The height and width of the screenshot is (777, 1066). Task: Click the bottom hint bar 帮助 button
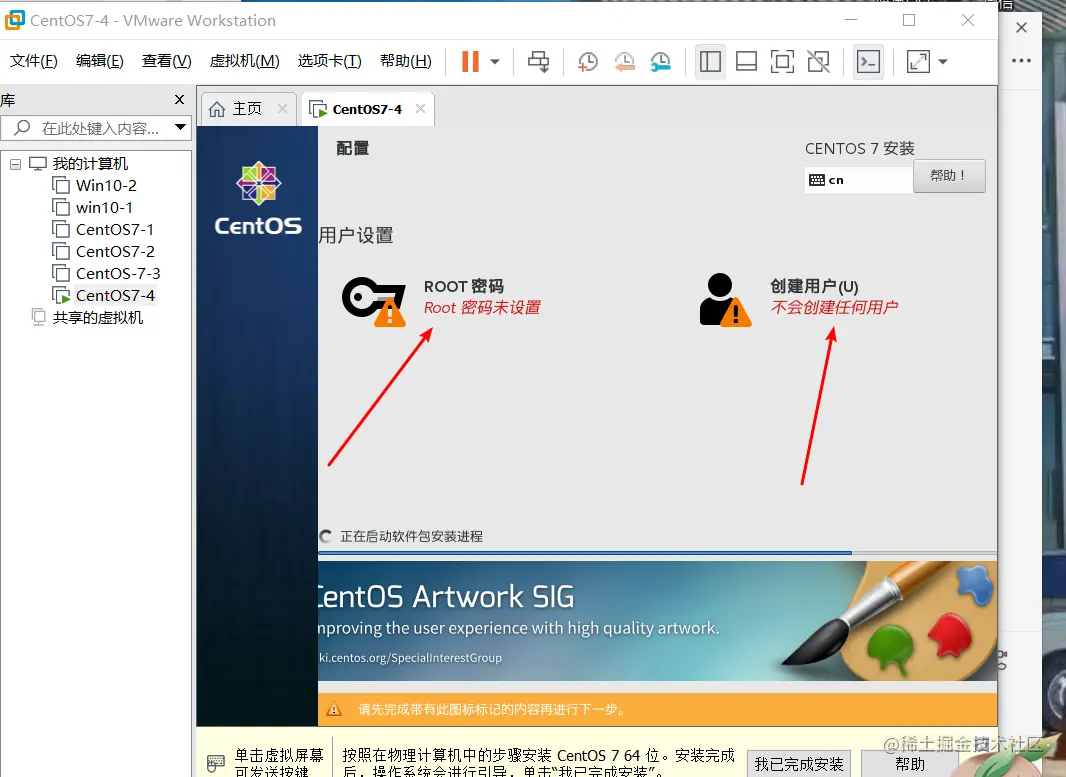(x=910, y=764)
